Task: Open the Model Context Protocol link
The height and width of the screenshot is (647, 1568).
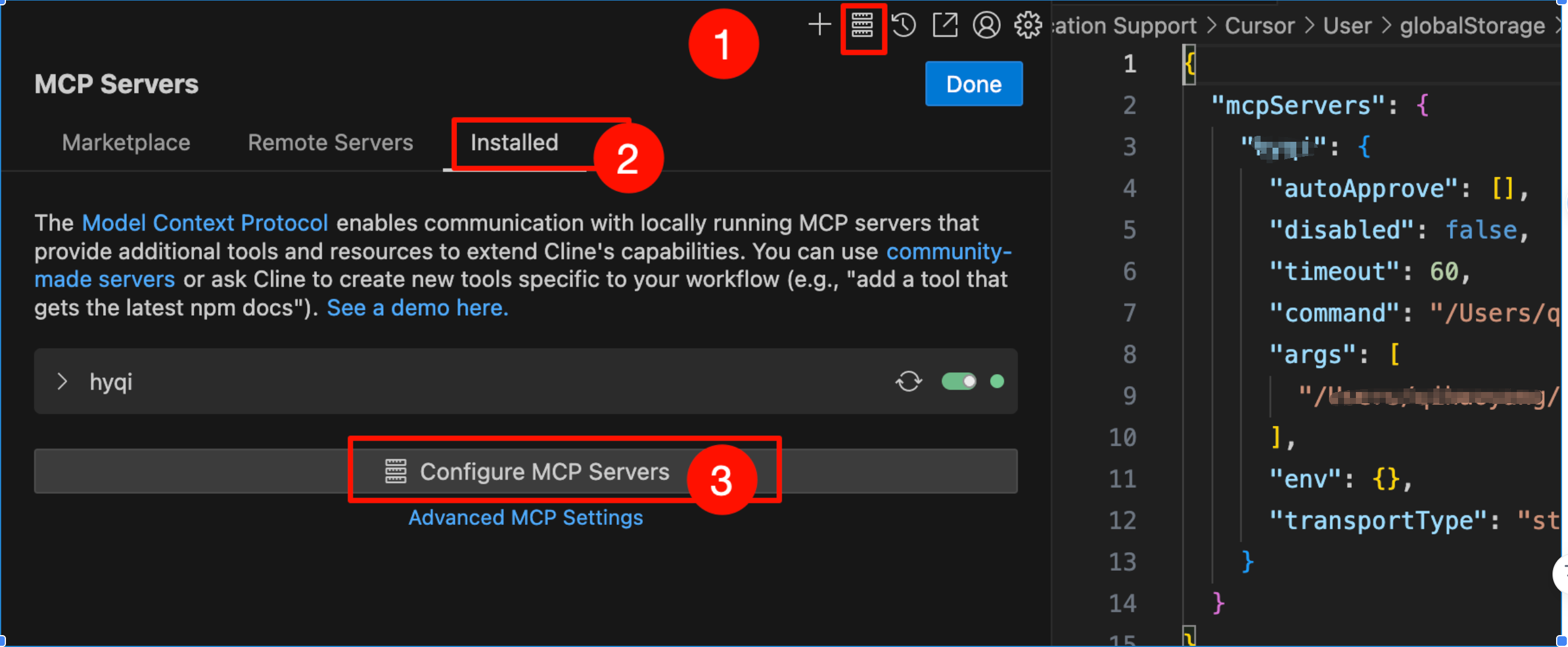Action: coord(205,223)
